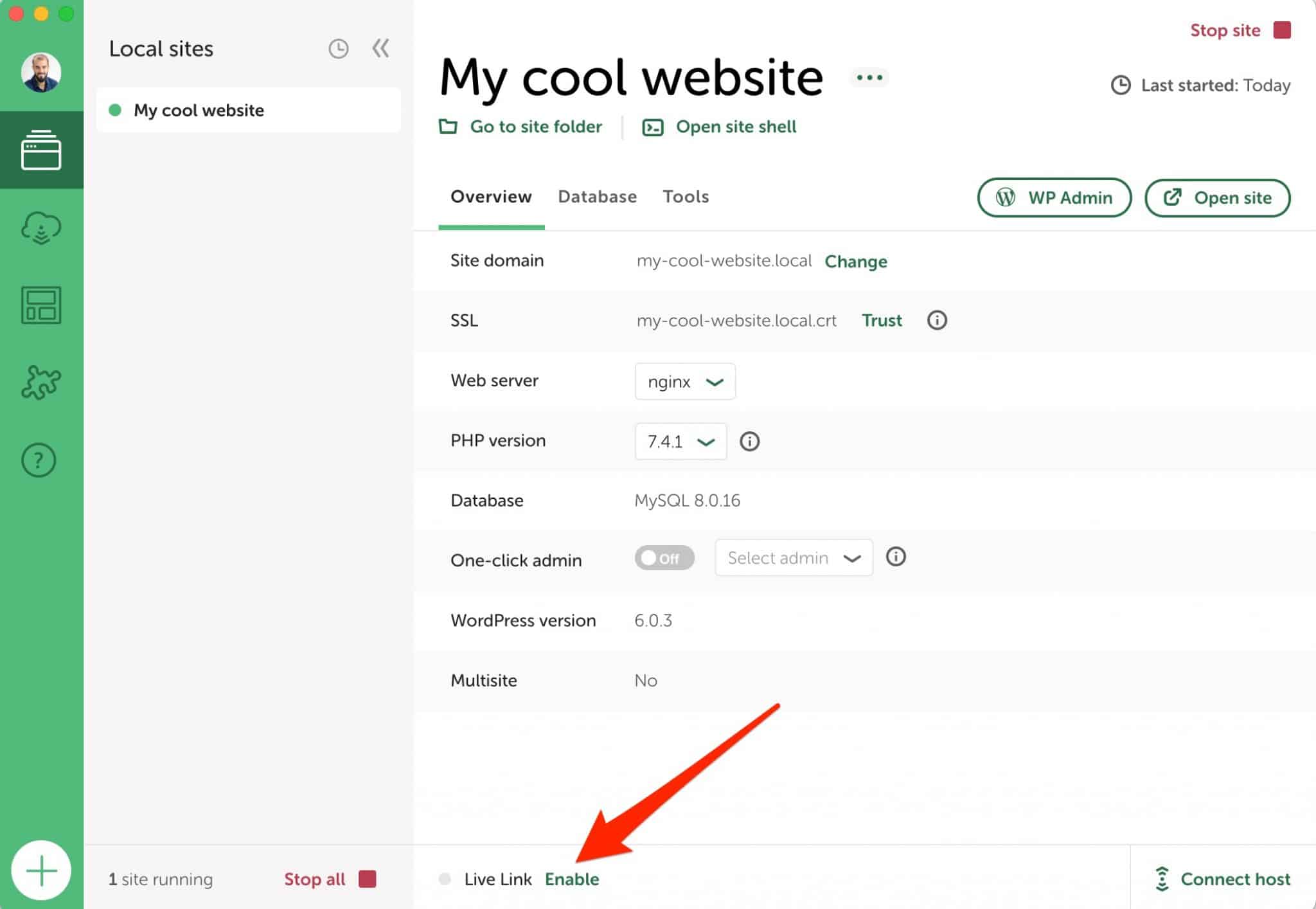This screenshot has height=909, width=1316.
Task: Enable Live Link
Action: 571,879
